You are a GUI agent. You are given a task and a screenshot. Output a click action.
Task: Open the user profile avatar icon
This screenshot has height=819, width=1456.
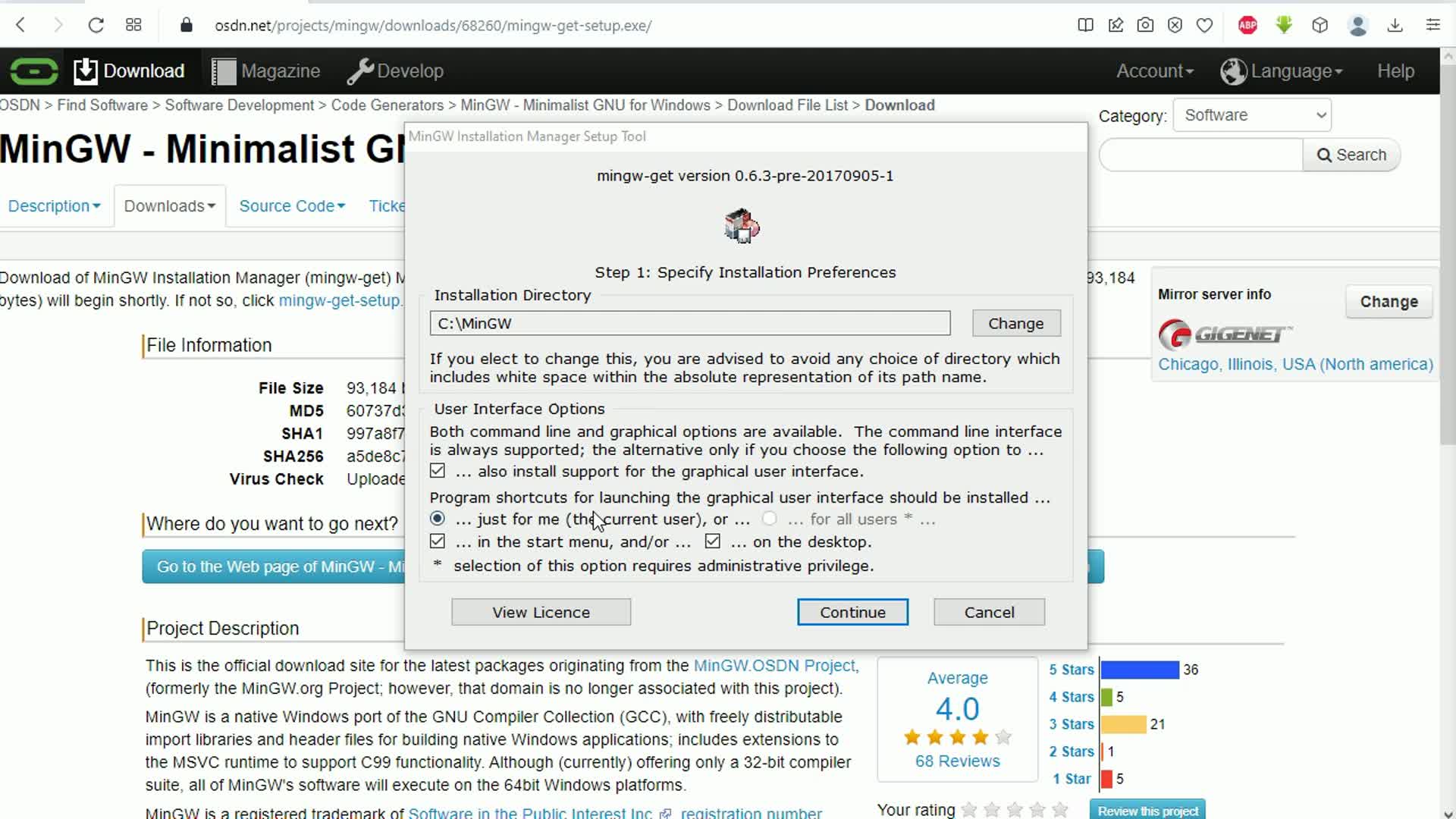pos(1357,25)
